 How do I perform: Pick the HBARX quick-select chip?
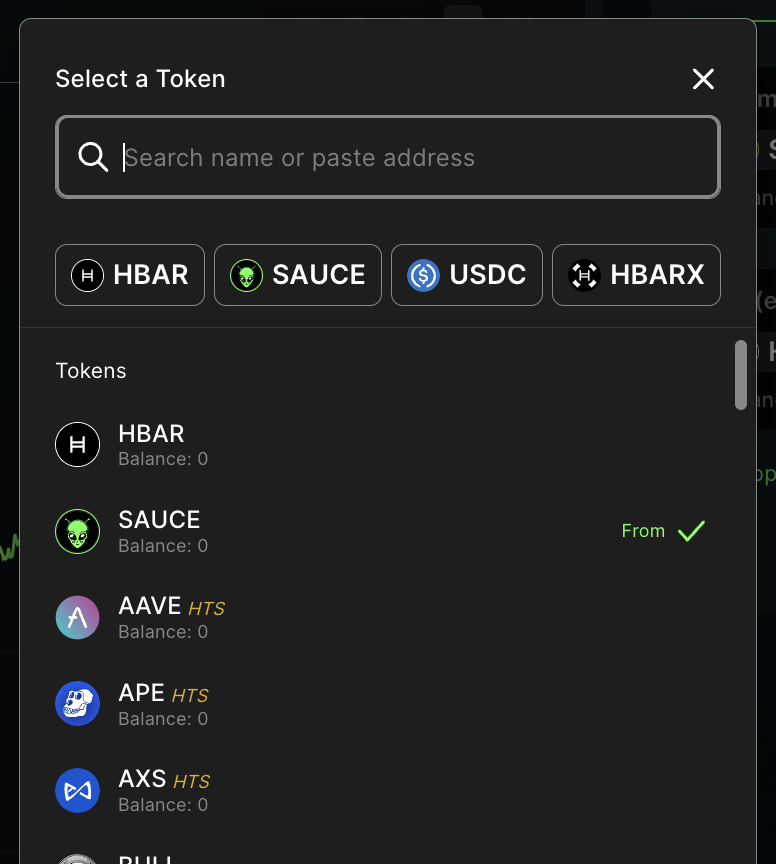tap(636, 275)
